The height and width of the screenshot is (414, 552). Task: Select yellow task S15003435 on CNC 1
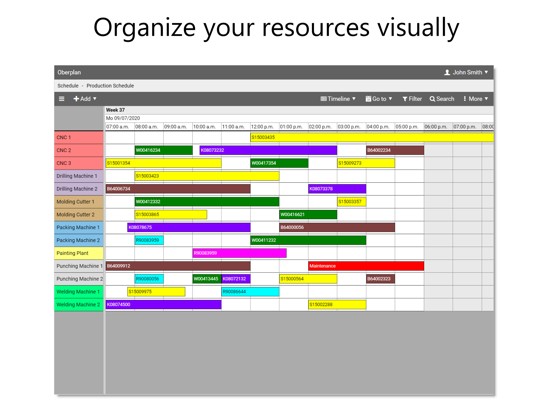[x=372, y=137]
